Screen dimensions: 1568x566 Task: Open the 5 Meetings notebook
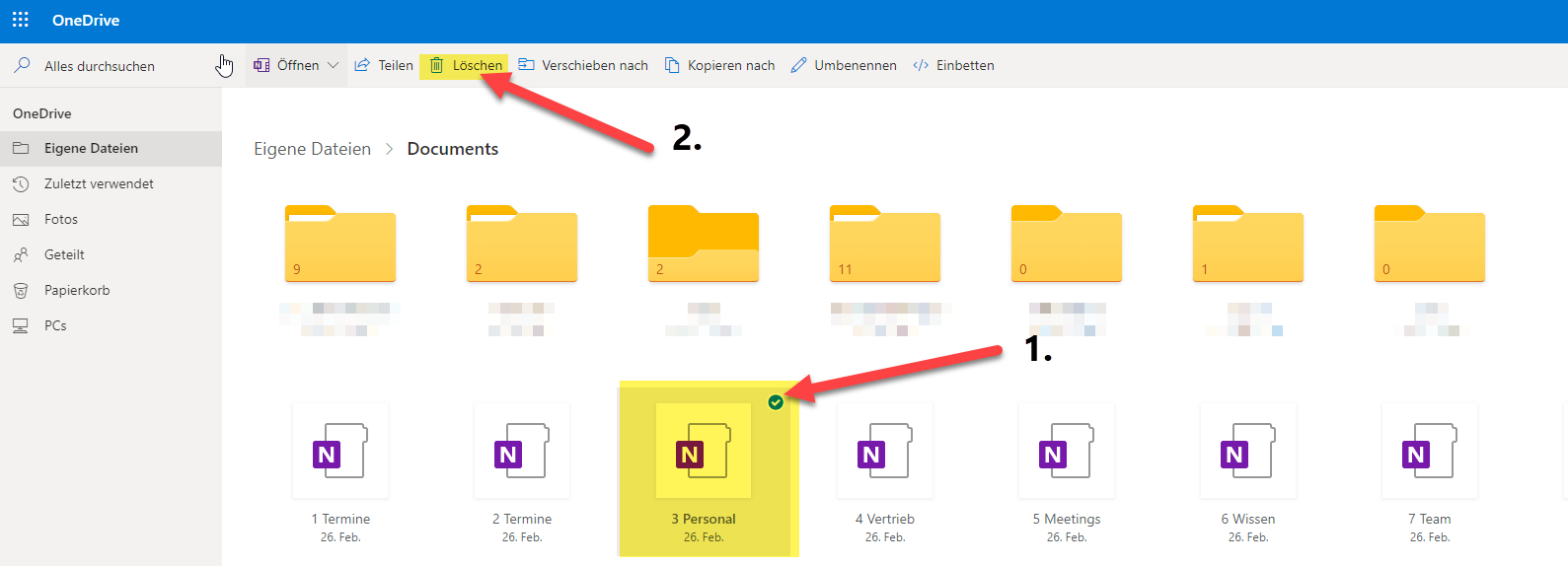[1067, 451]
